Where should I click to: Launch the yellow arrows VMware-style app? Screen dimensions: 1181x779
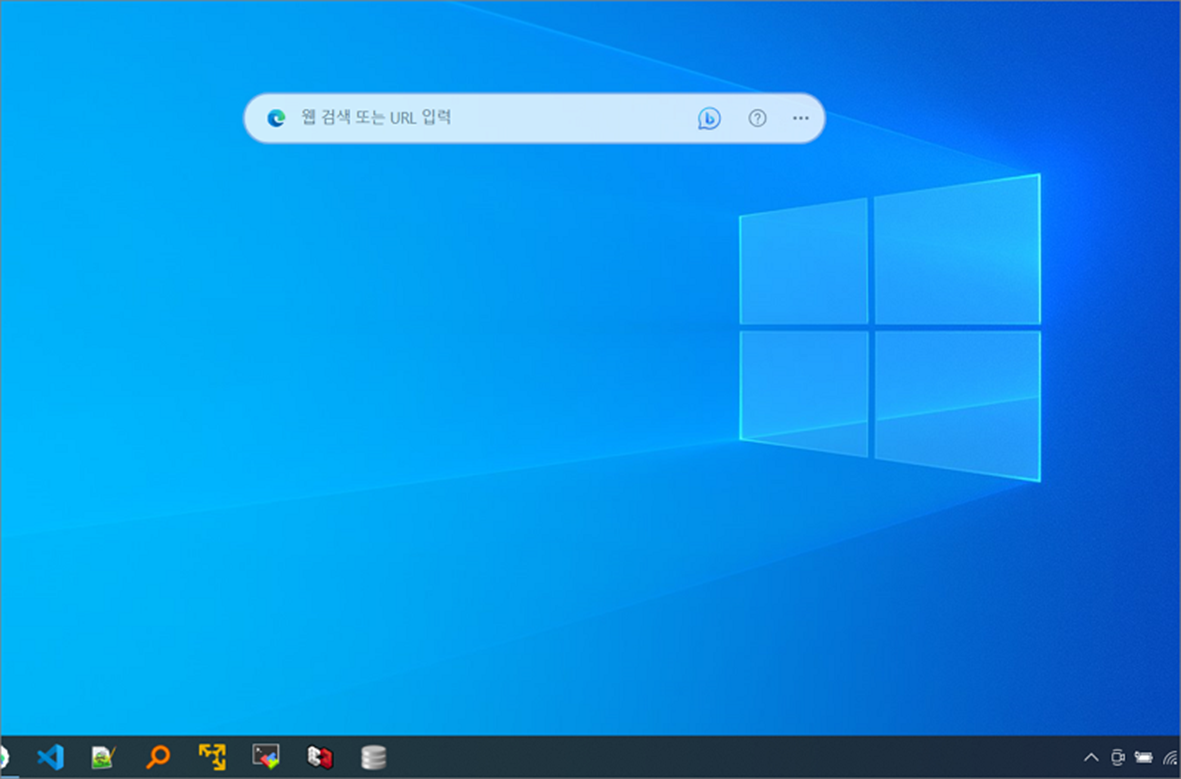[212, 756]
